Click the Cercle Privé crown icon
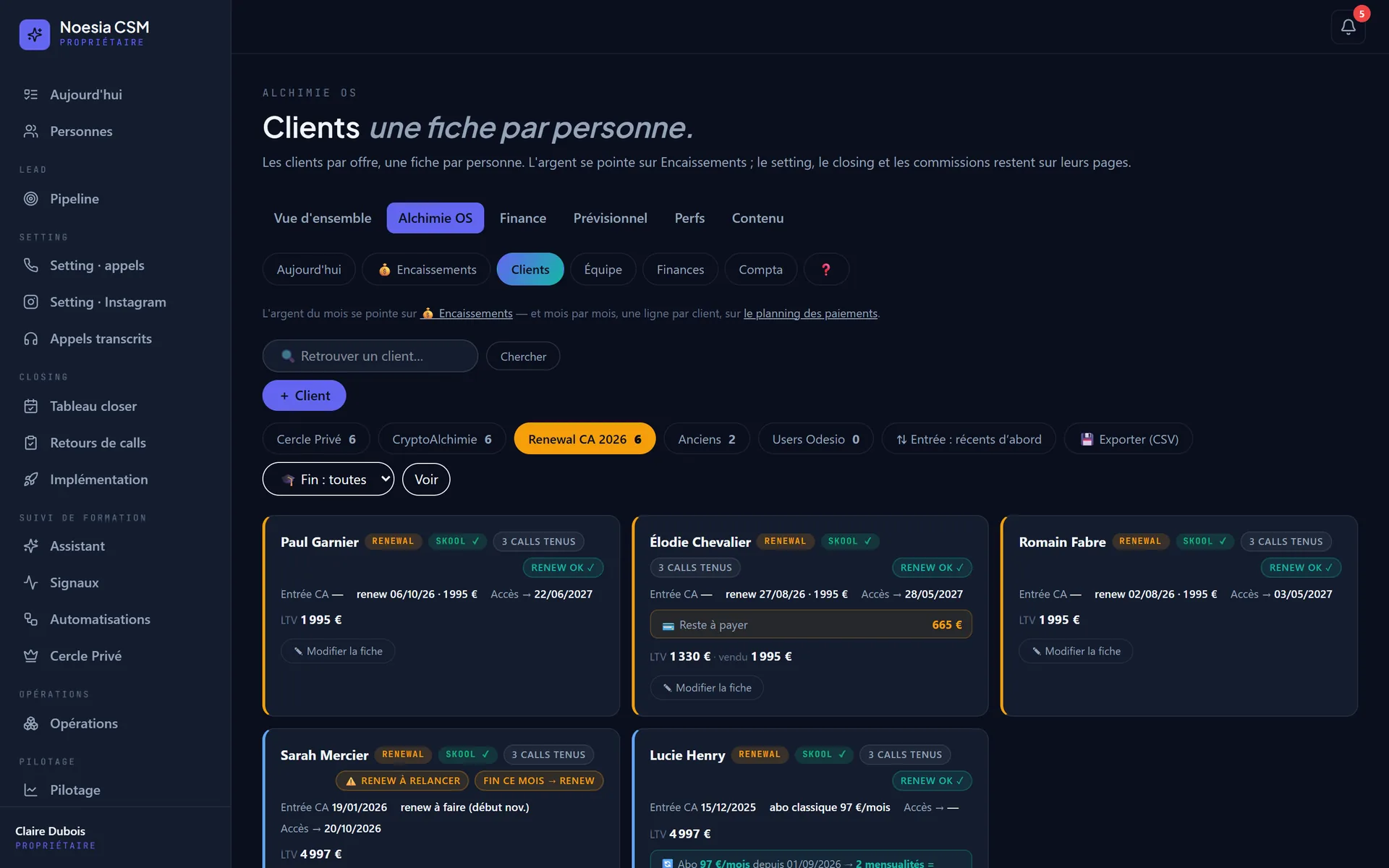This screenshot has width=1389, height=868. tap(30, 656)
